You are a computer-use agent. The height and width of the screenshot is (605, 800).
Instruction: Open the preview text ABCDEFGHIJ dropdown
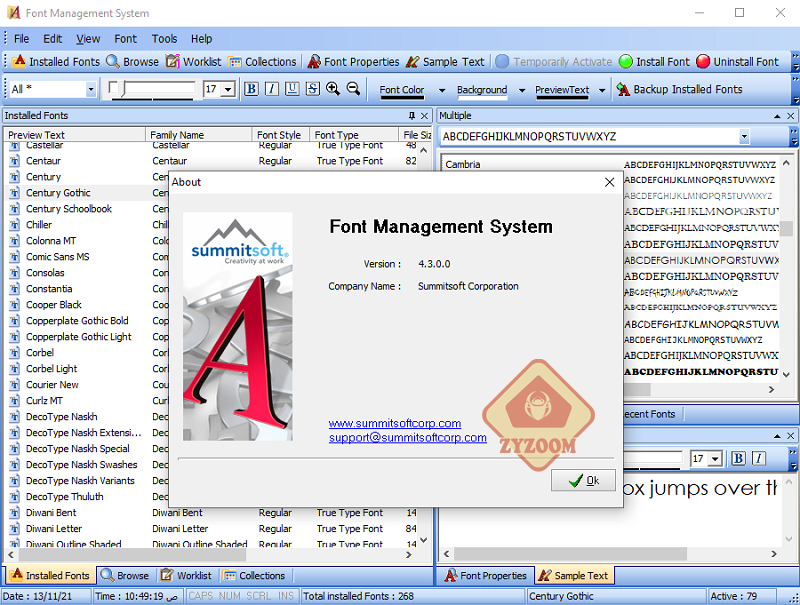[x=744, y=136]
